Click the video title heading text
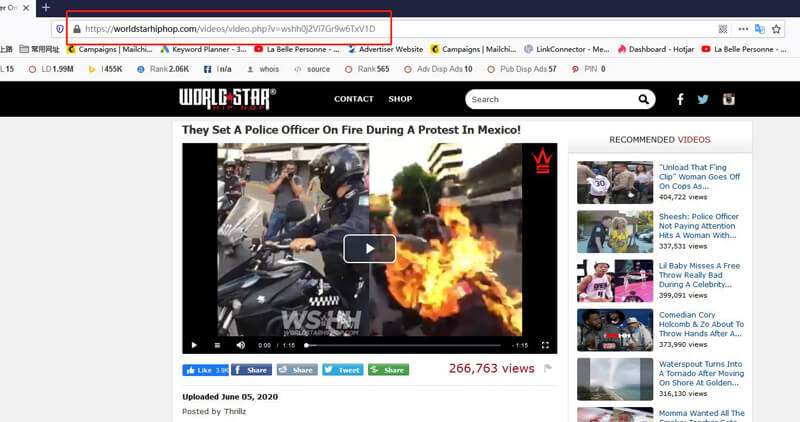800x422 pixels. coord(351,130)
